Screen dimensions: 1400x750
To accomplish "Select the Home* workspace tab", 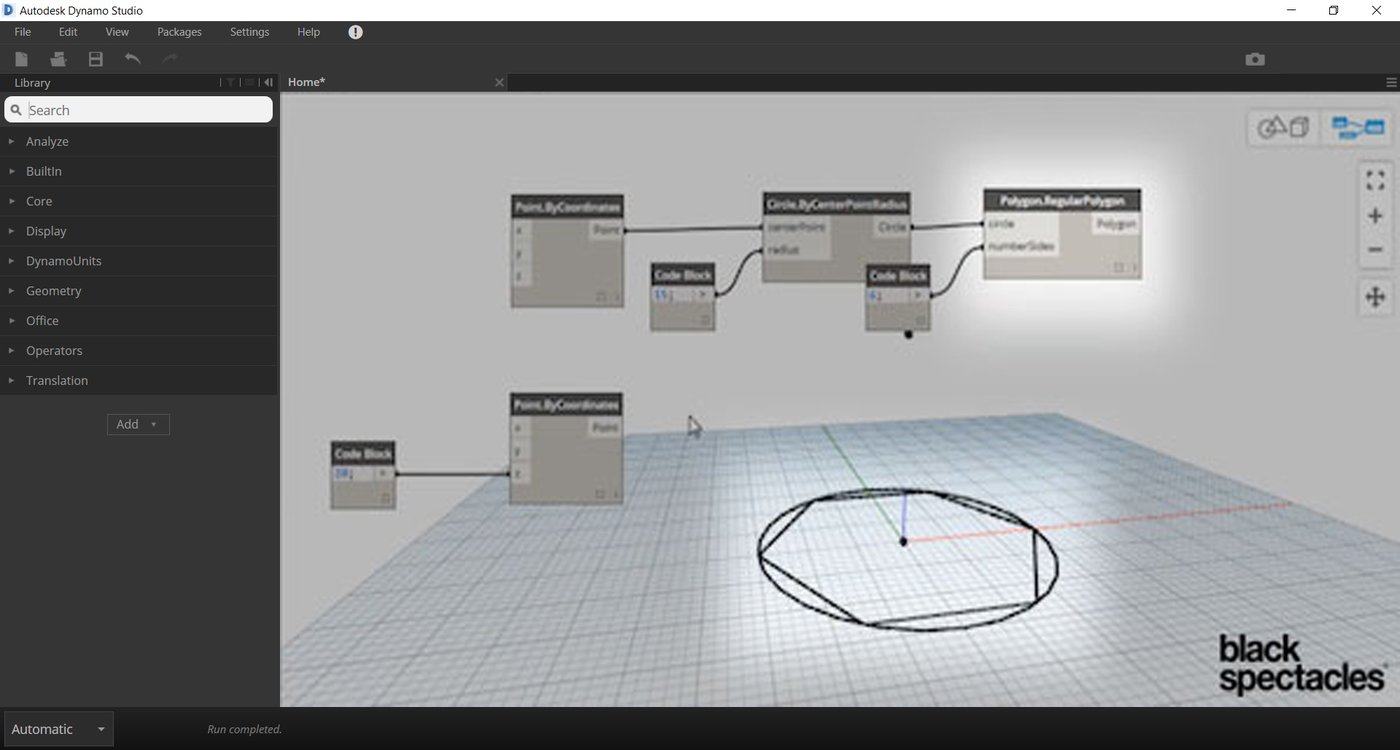I will click(x=306, y=82).
